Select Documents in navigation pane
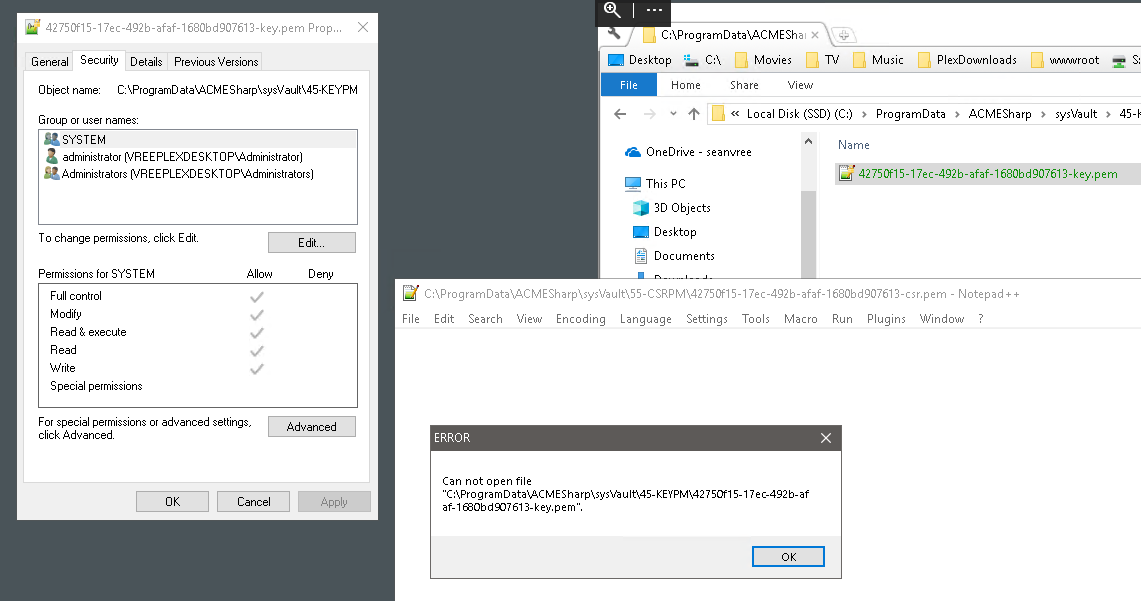The width and height of the screenshot is (1141, 601). [674, 256]
